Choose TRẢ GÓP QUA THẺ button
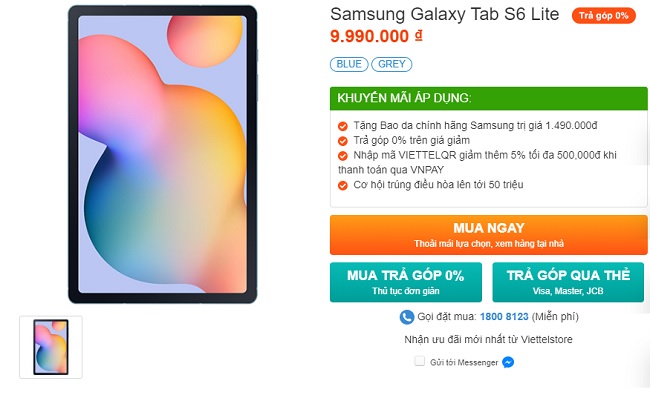The image size is (650, 395). 568,282
